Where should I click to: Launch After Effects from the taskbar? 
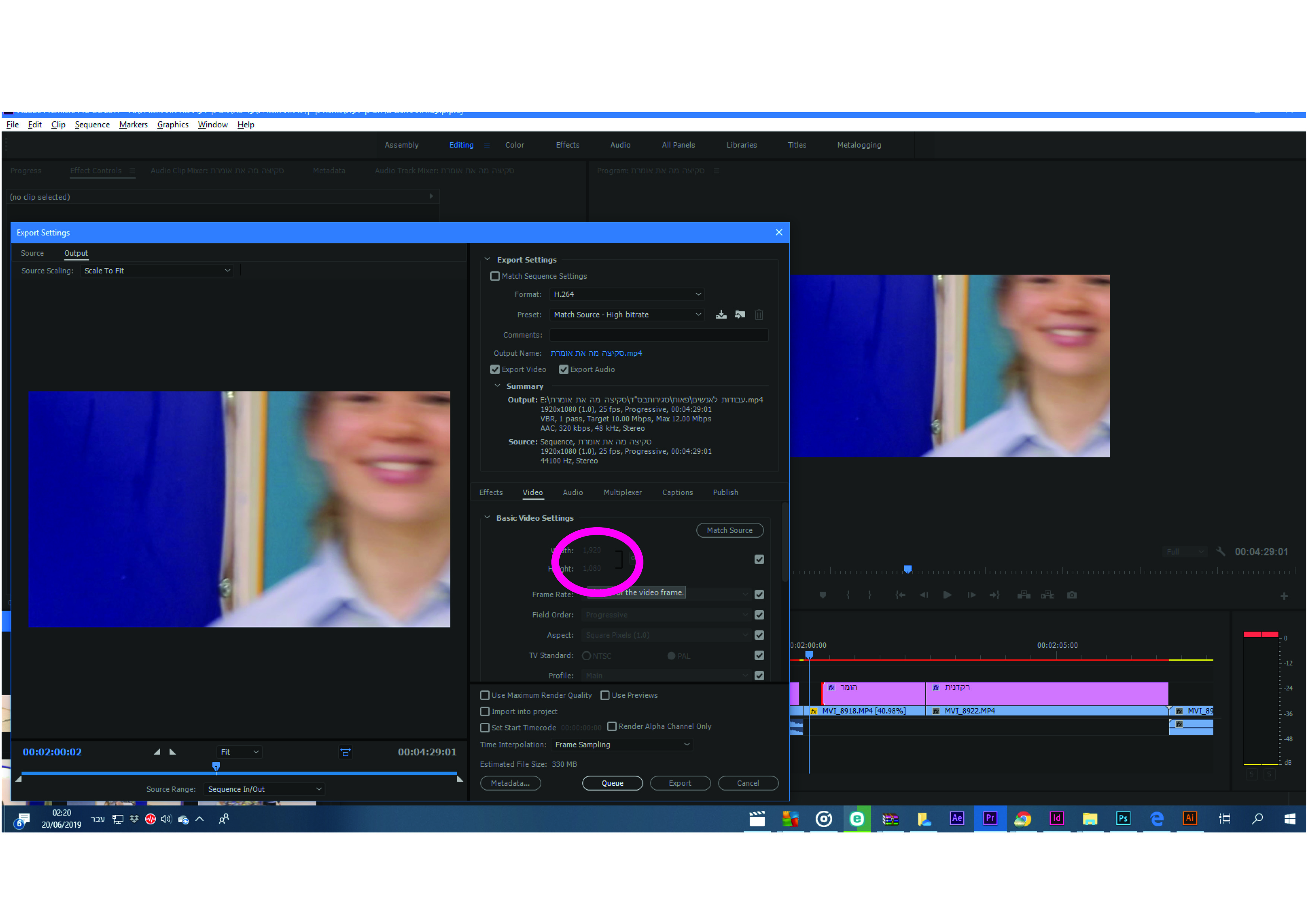click(956, 819)
